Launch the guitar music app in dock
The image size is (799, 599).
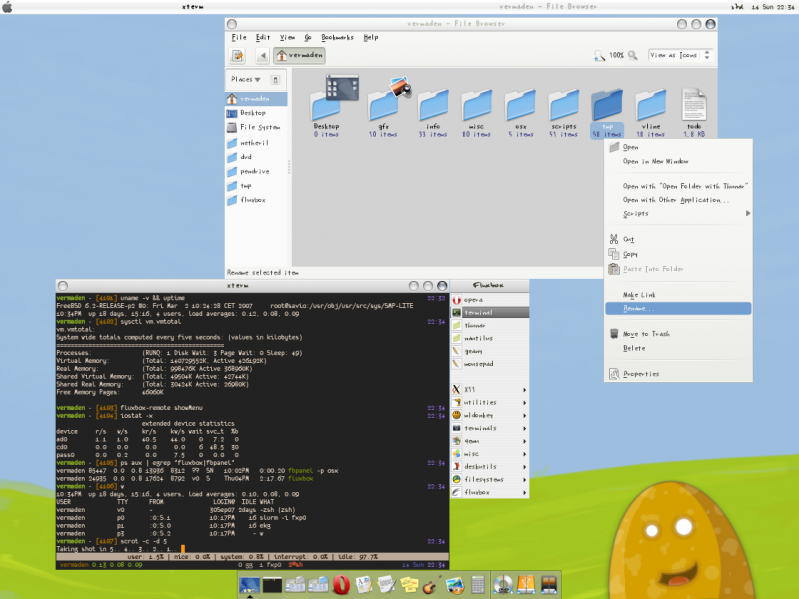(x=430, y=585)
